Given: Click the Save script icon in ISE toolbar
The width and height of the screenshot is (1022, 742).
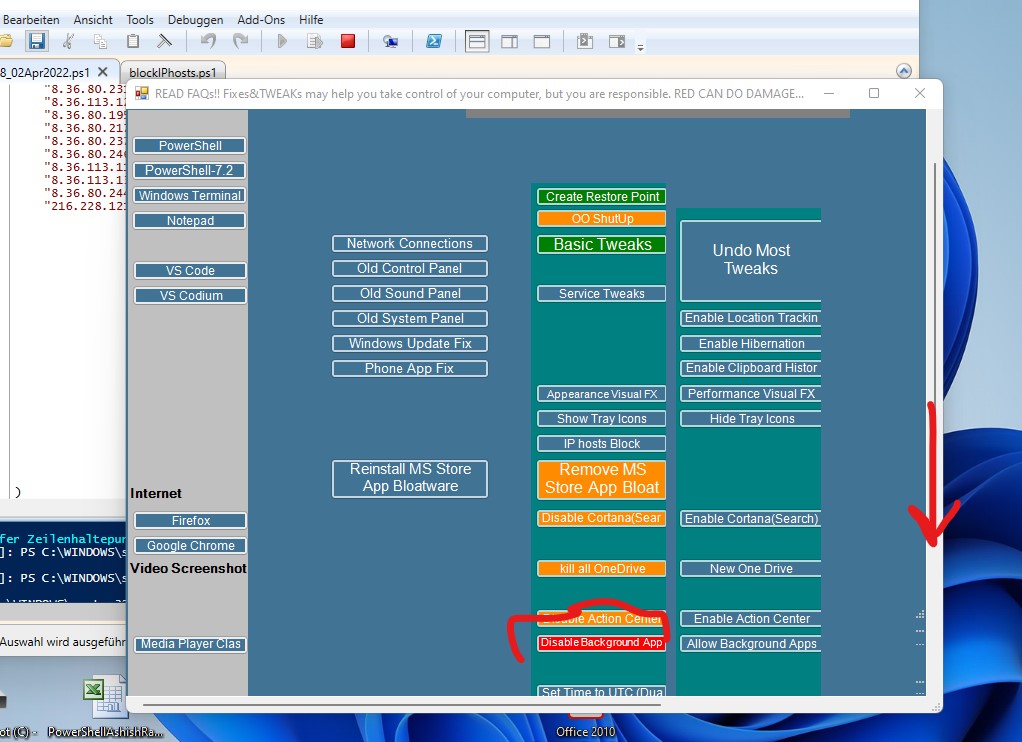Looking at the screenshot, I should 36,42.
